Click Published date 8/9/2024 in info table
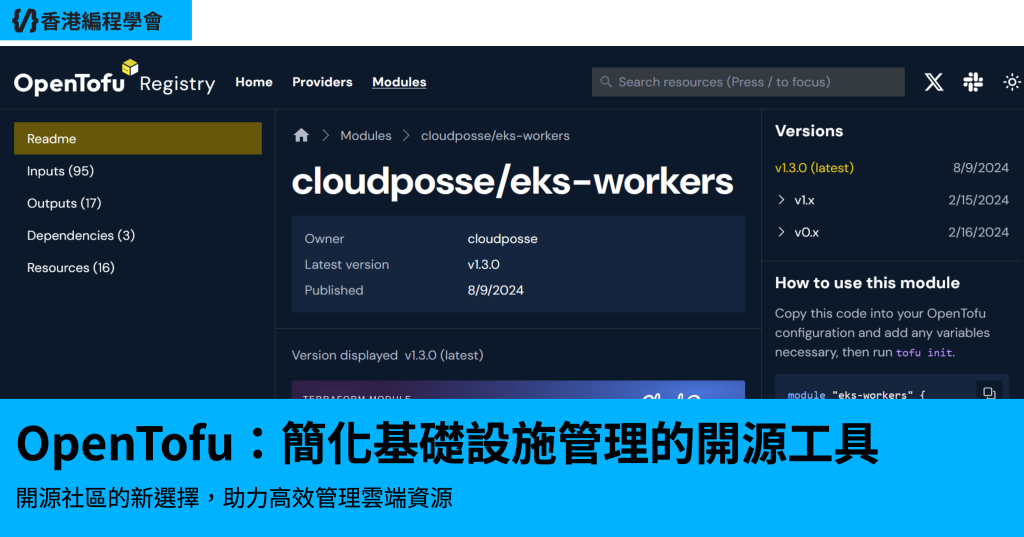Viewport: 1024px width, 537px height. [495, 290]
